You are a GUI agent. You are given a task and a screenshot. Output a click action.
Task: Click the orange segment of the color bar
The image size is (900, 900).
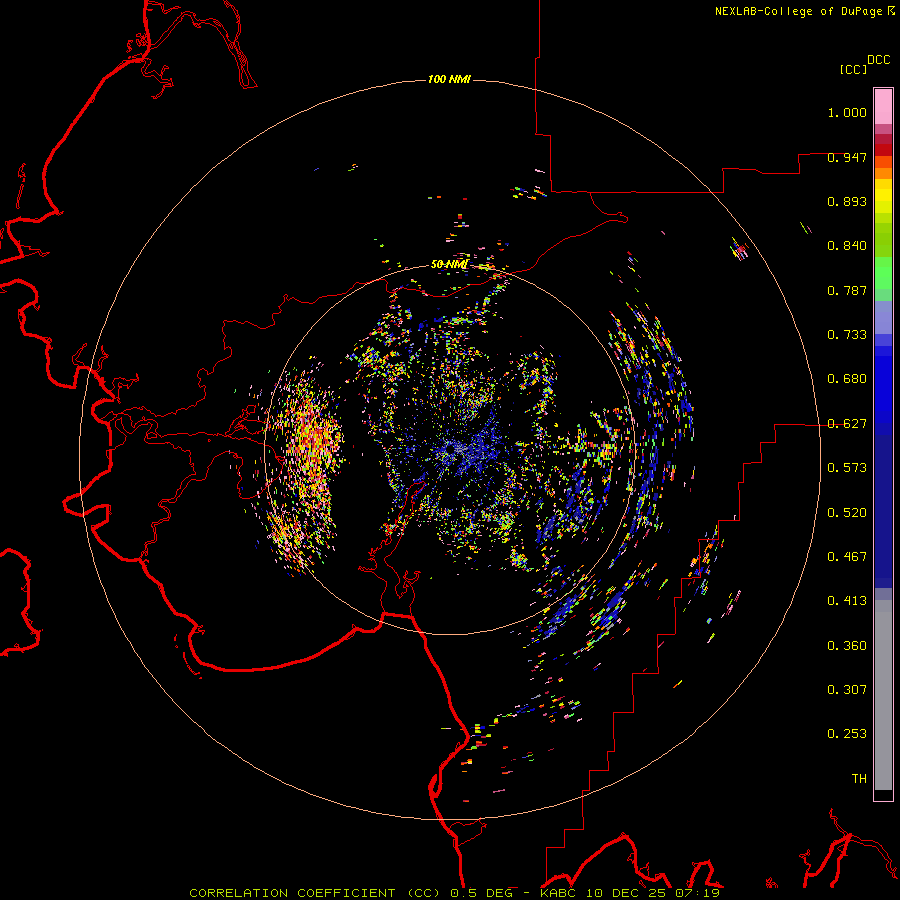click(883, 168)
